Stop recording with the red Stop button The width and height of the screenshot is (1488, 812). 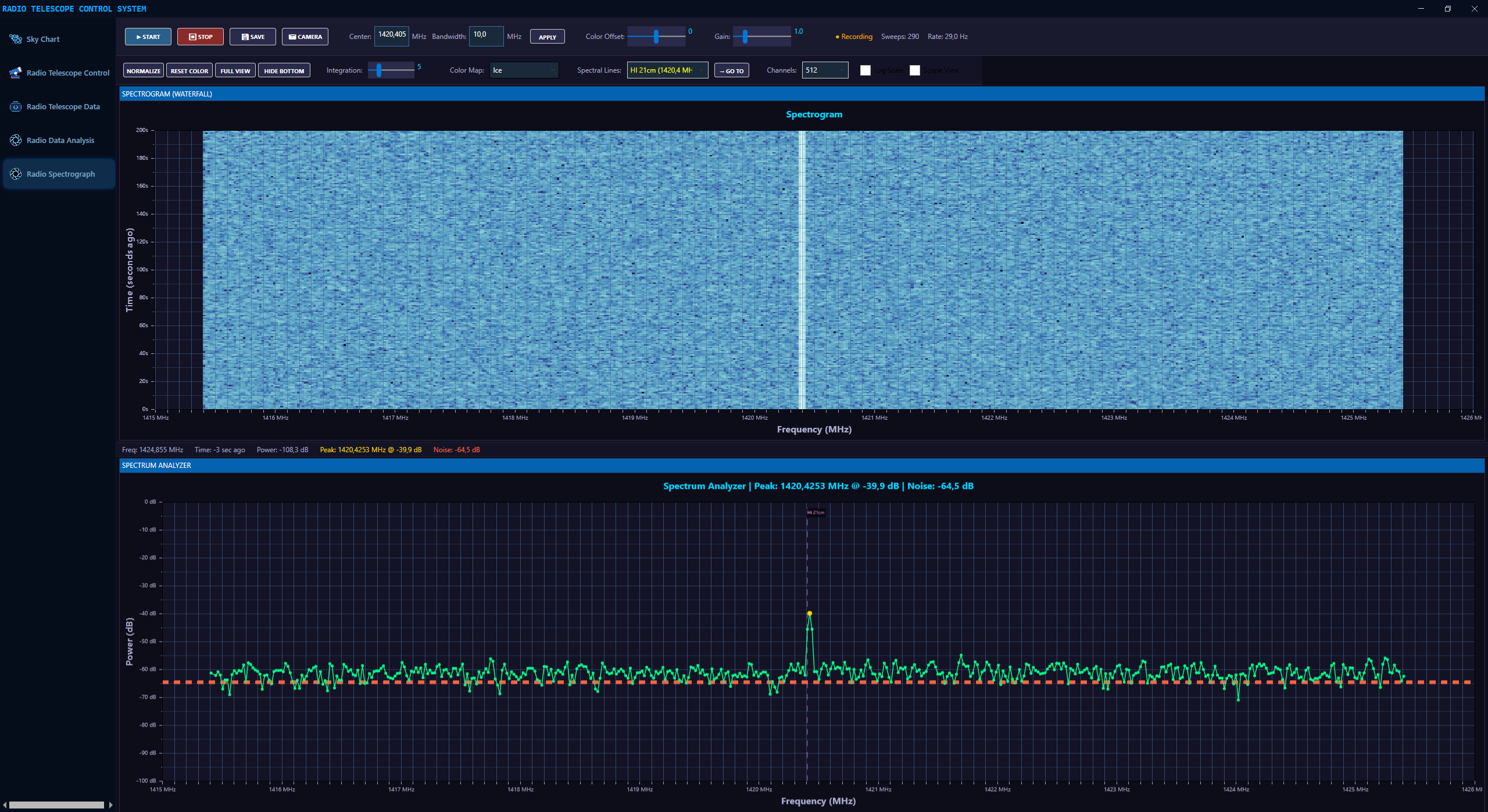coord(200,37)
